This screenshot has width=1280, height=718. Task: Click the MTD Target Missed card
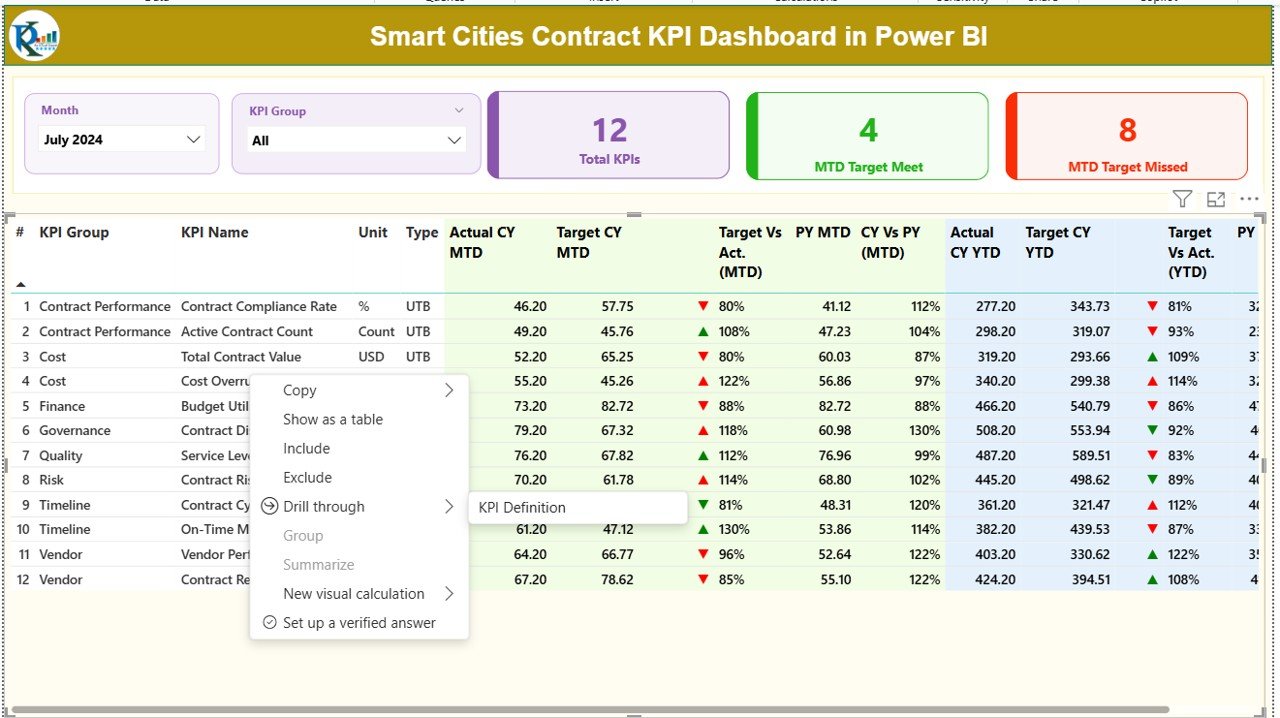pos(1127,136)
